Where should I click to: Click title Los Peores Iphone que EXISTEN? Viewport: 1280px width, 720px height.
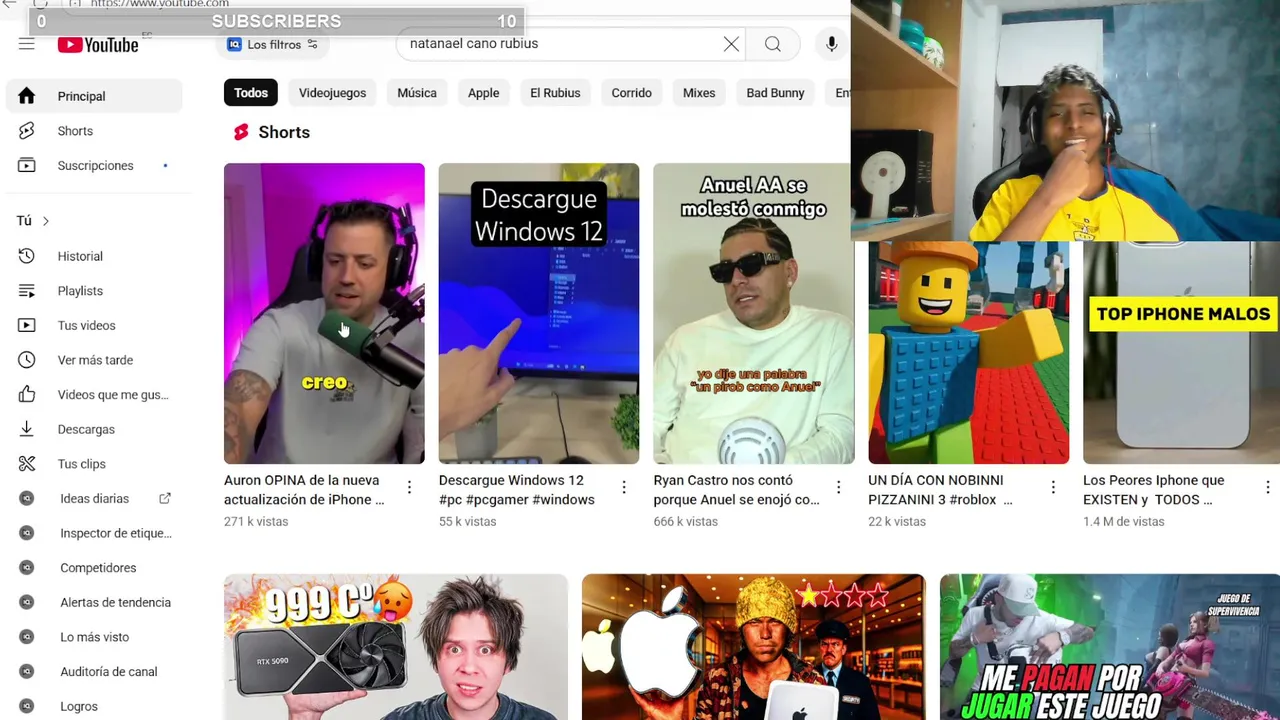(1154, 490)
